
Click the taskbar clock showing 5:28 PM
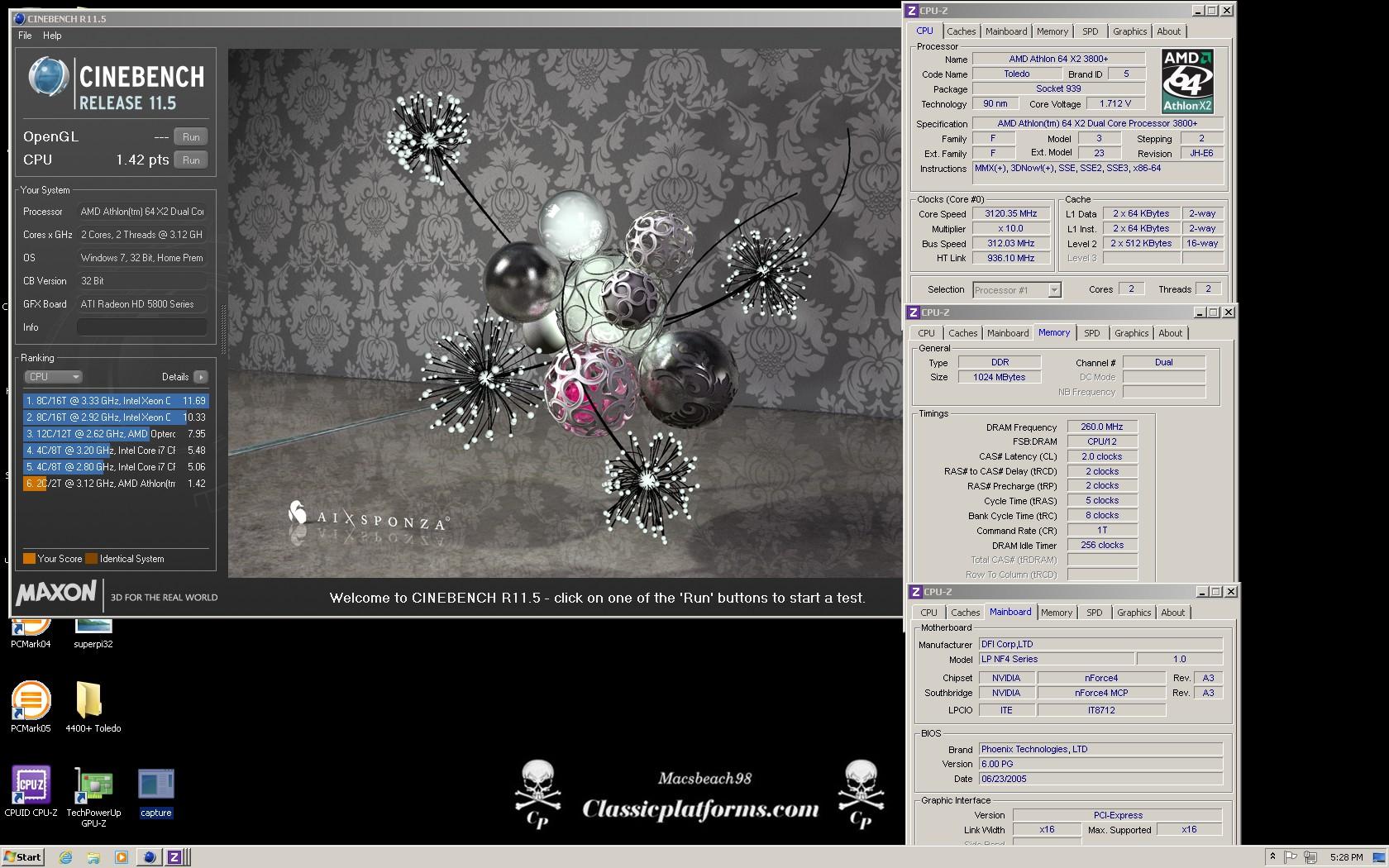coord(1346,857)
